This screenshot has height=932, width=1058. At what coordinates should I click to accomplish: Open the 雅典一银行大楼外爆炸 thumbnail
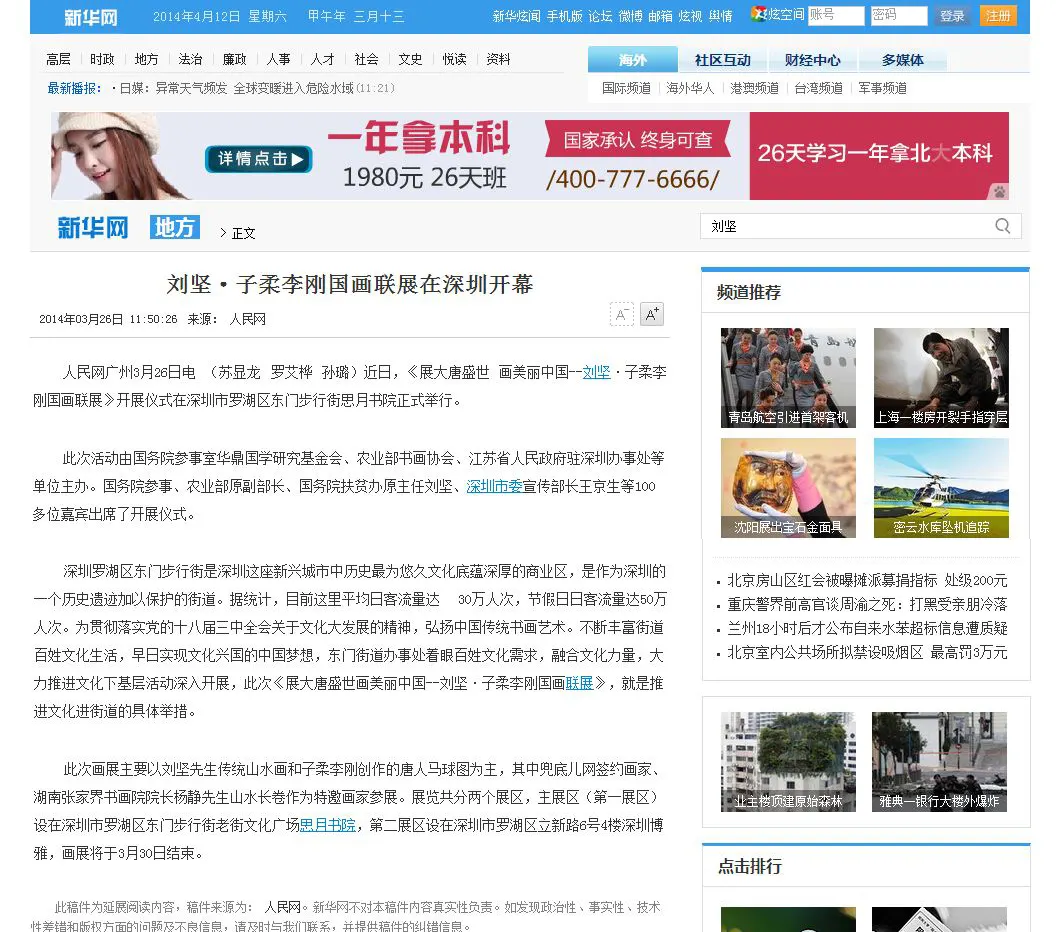(x=939, y=762)
